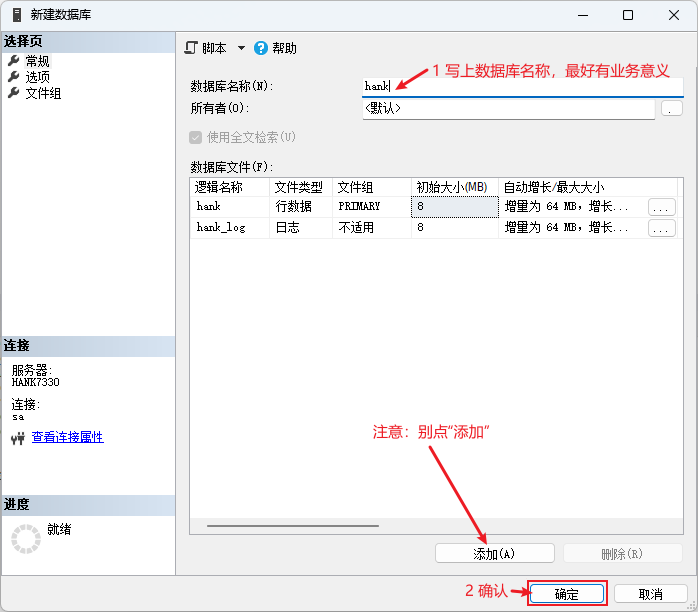Image resolution: width=698 pixels, height=612 pixels.
Task: Expand the script dropdown arrow
Action: coord(241,48)
